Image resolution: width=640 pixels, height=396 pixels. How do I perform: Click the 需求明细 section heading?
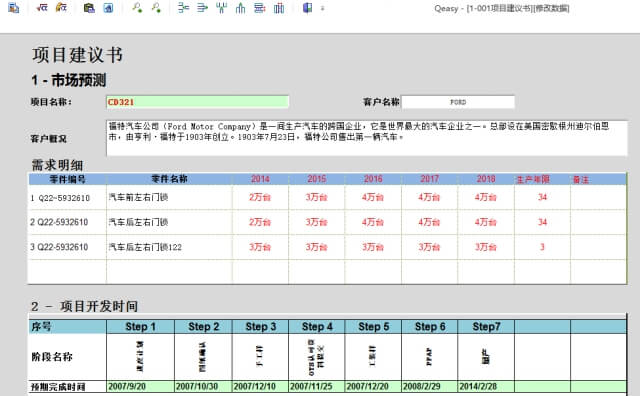click(x=58, y=165)
